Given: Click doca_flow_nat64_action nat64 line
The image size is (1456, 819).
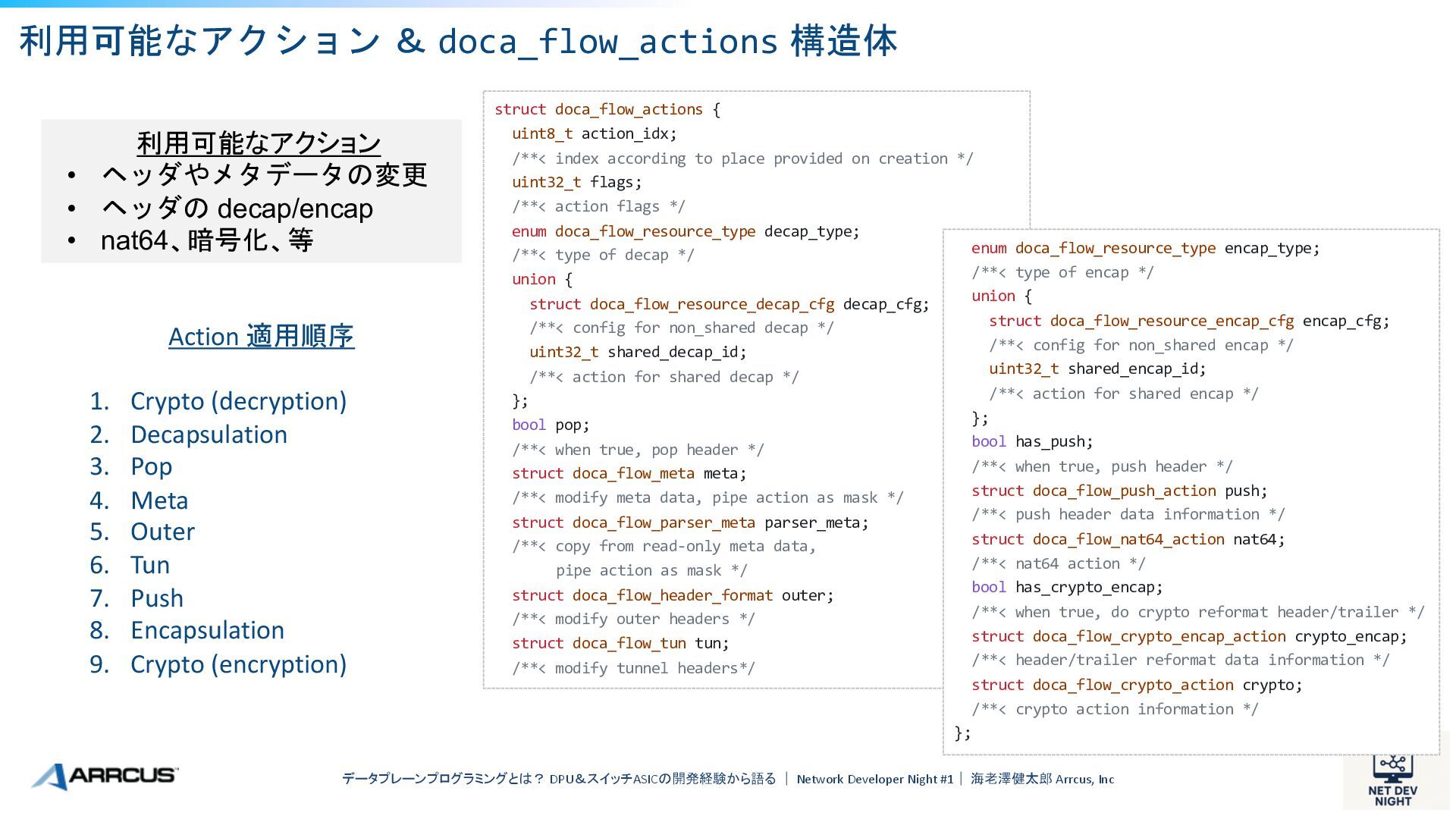Looking at the screenshot, I should (1128, 539).
